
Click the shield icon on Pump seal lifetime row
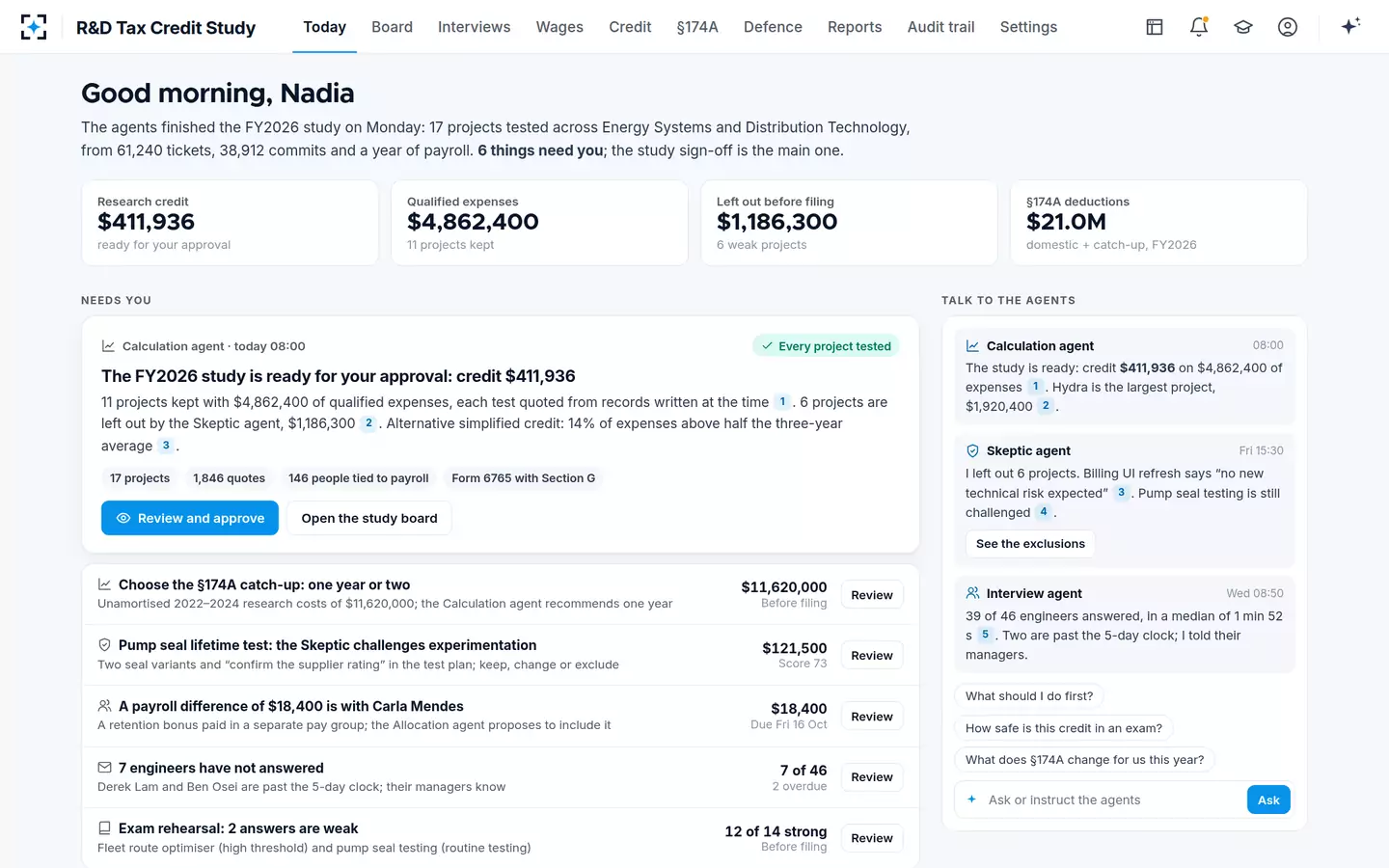(x=104, y=645)
